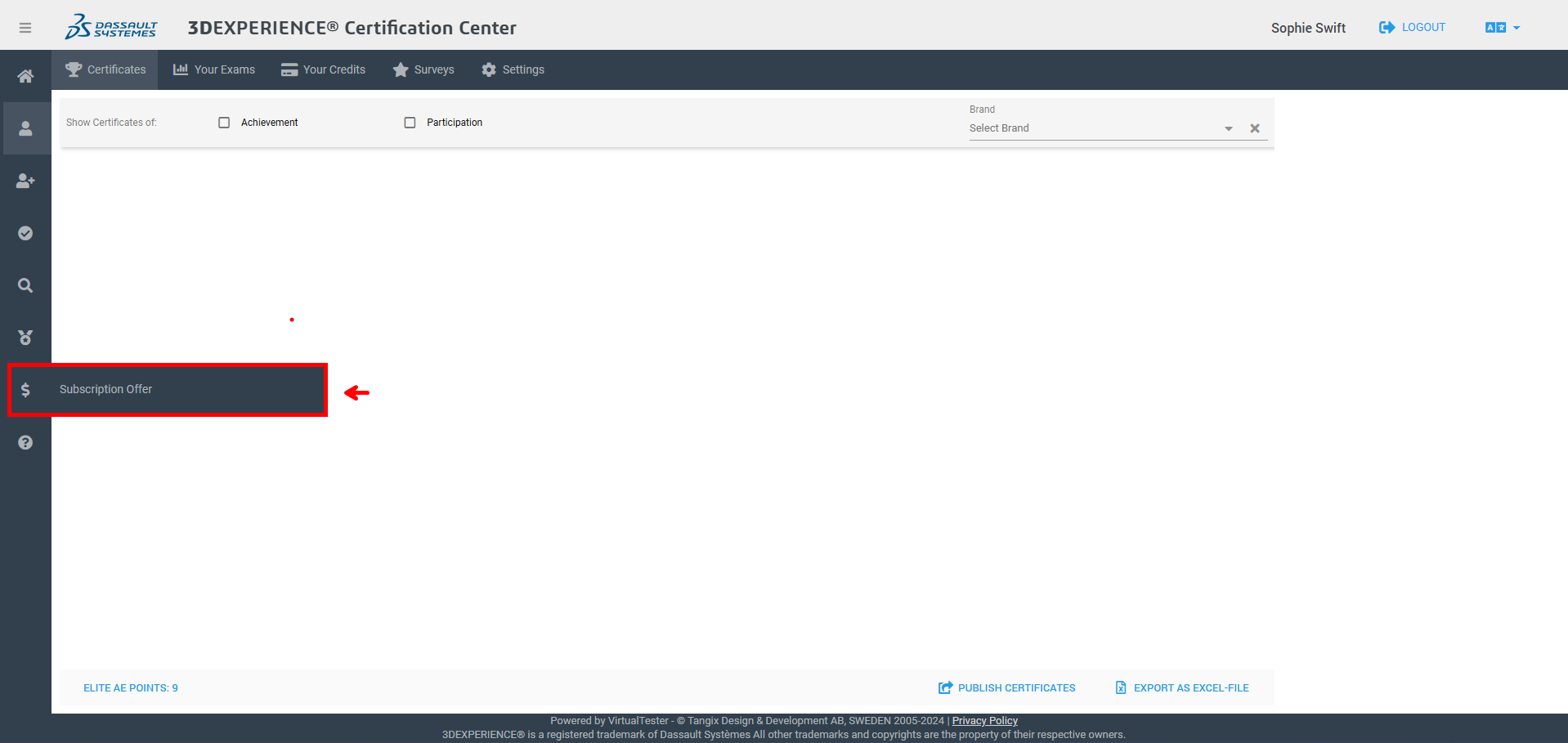This screenshot has height=743, width=1568.
Task: Click the medal award sidebar icon
Action: pos(25,338)
